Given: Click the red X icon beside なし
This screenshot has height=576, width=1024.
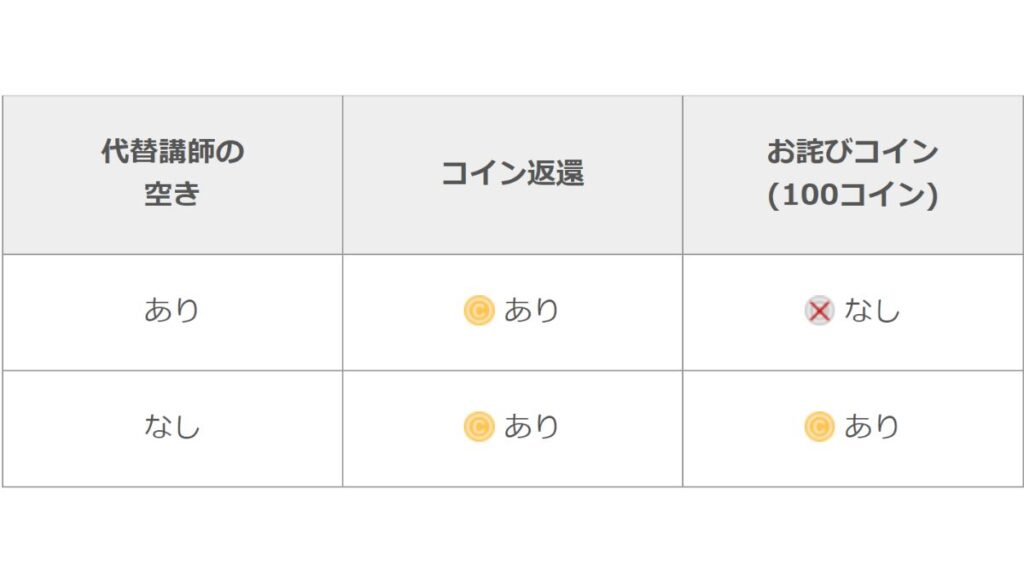Looking at the screenshot, I should tap(819, 310).
